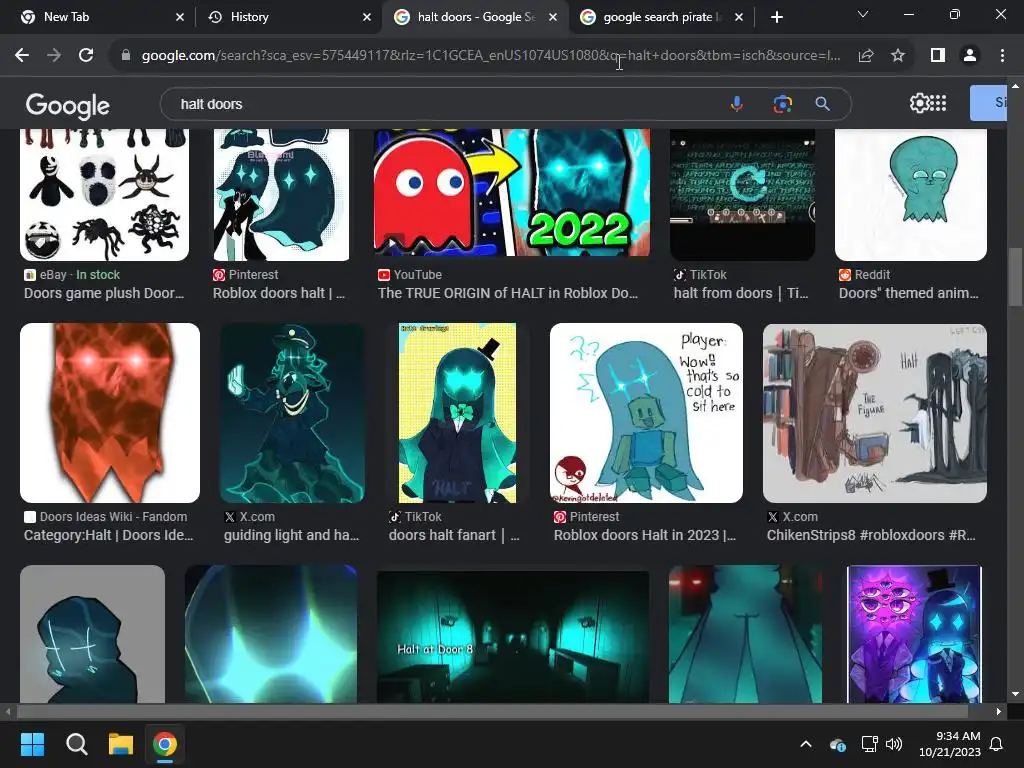
Task: Click the address bar URL
Action: pos(490,56)
